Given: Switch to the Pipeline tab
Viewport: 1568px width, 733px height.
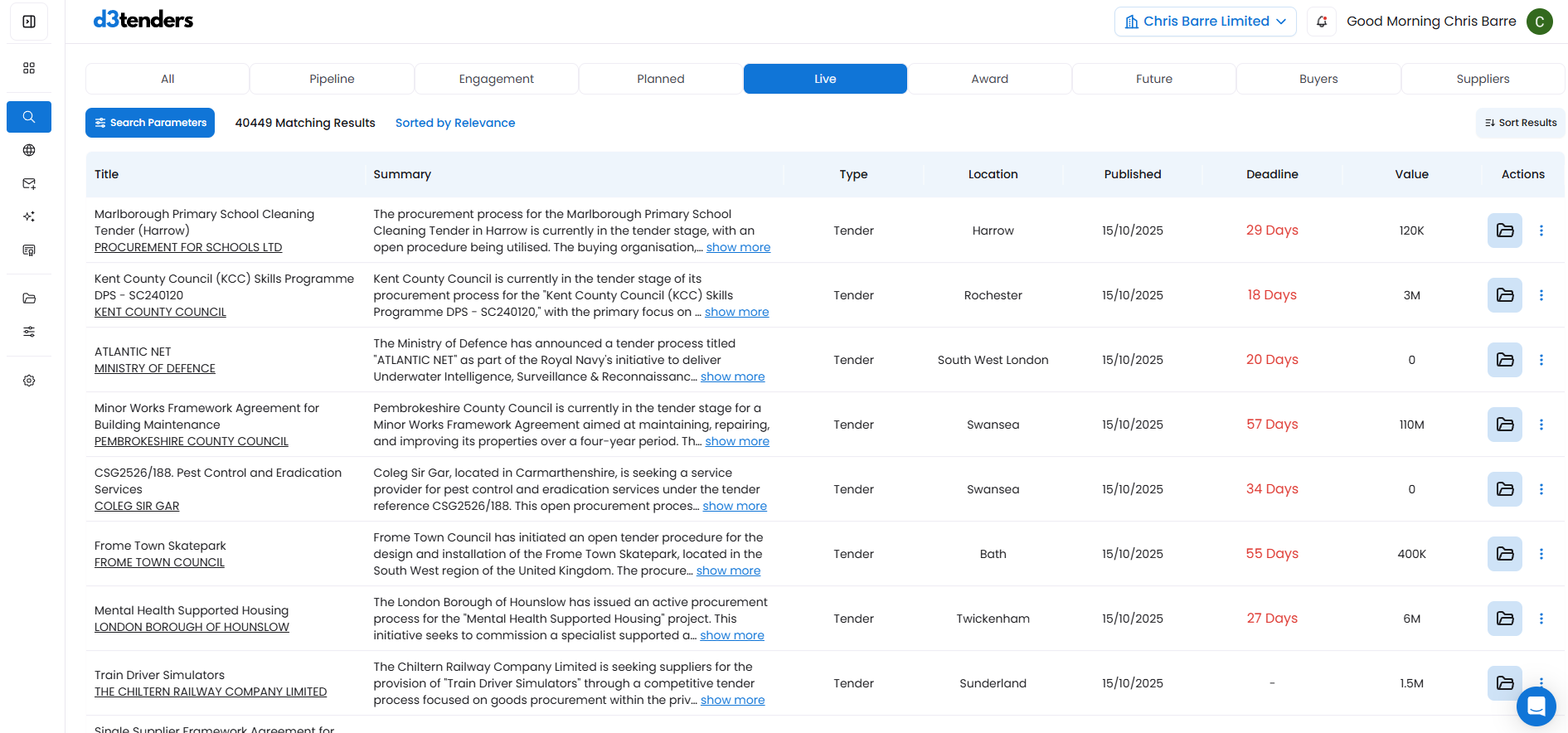Looking at the screenshot, I should [332, 79].
